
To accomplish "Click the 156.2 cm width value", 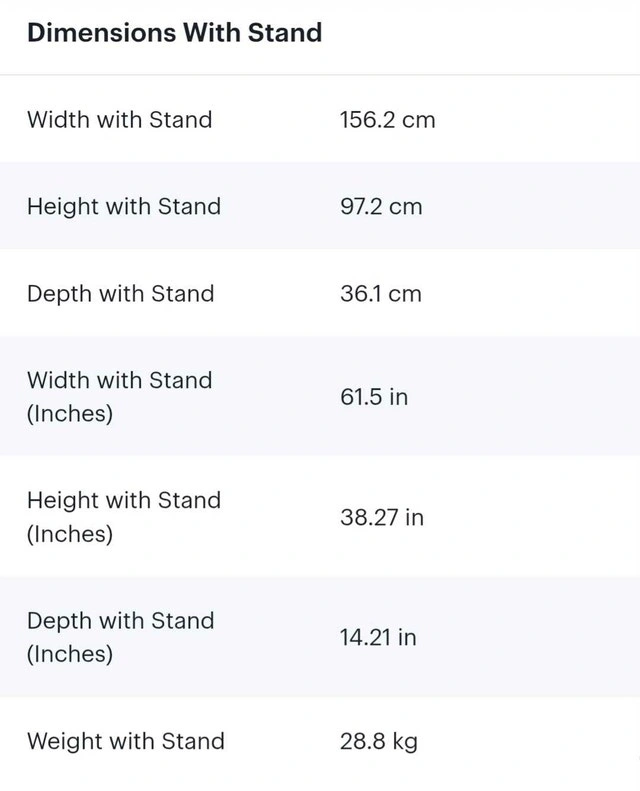I will tap(387, 120).
